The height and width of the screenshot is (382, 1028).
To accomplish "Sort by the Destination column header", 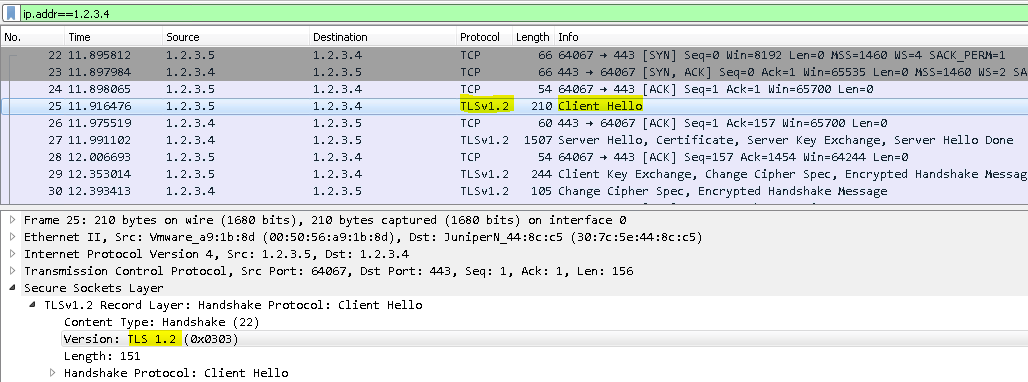I will [x=383, y=37].
